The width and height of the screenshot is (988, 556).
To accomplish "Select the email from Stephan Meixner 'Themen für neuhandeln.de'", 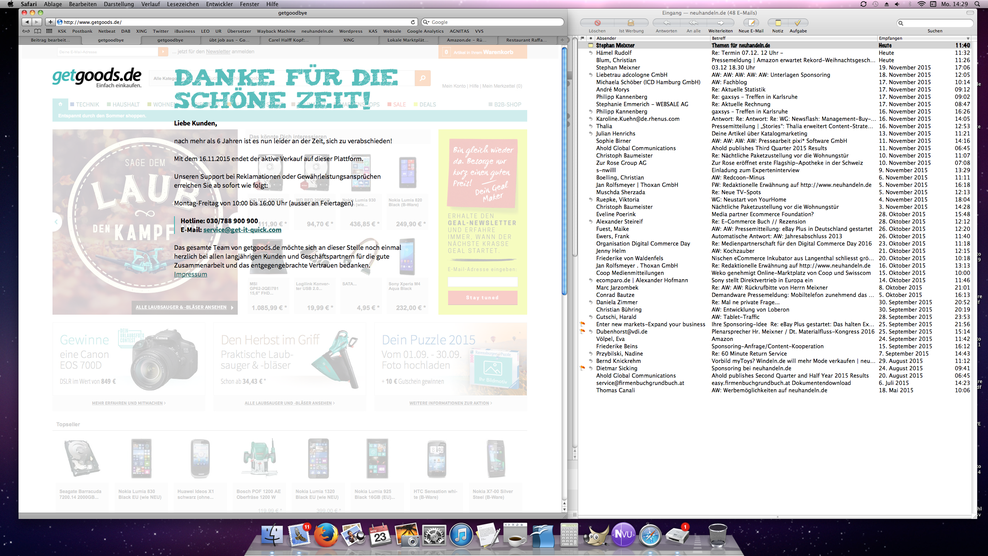I will coord(775,45).
